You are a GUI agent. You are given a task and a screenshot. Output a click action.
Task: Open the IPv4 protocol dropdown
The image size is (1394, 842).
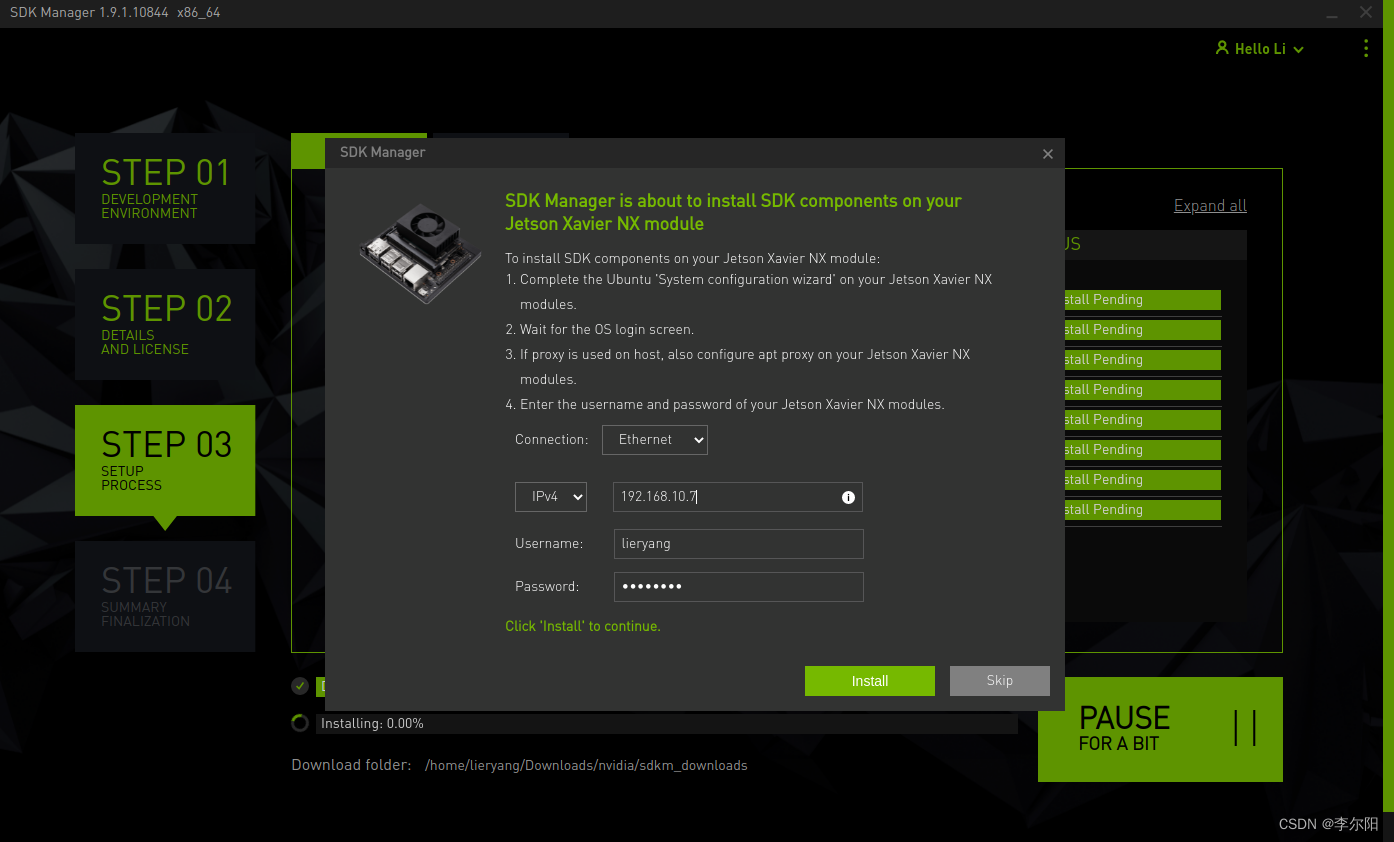point(551,497)
